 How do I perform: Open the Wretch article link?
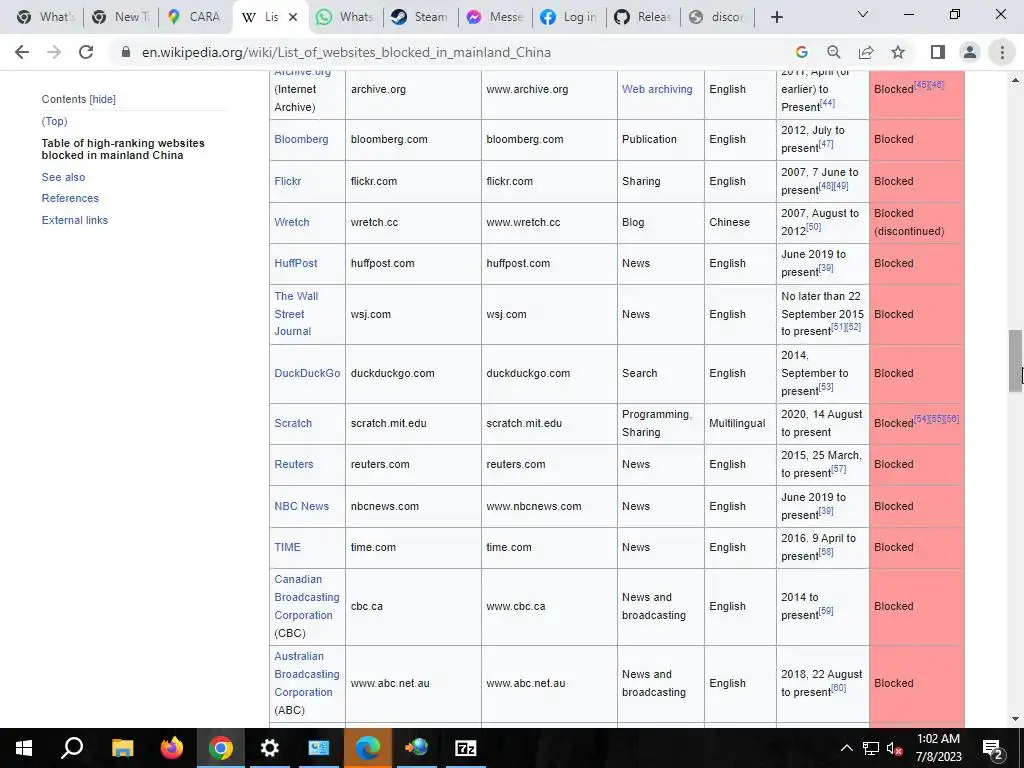(x=292, y=222)
